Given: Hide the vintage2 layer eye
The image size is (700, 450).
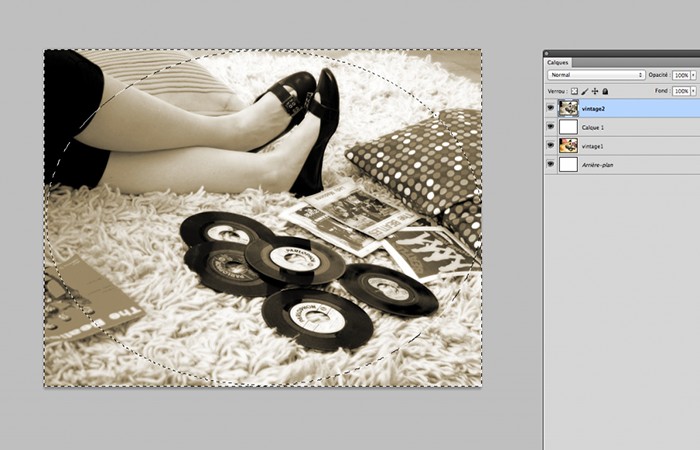Looking at the screenshot, I should [550, 108].
